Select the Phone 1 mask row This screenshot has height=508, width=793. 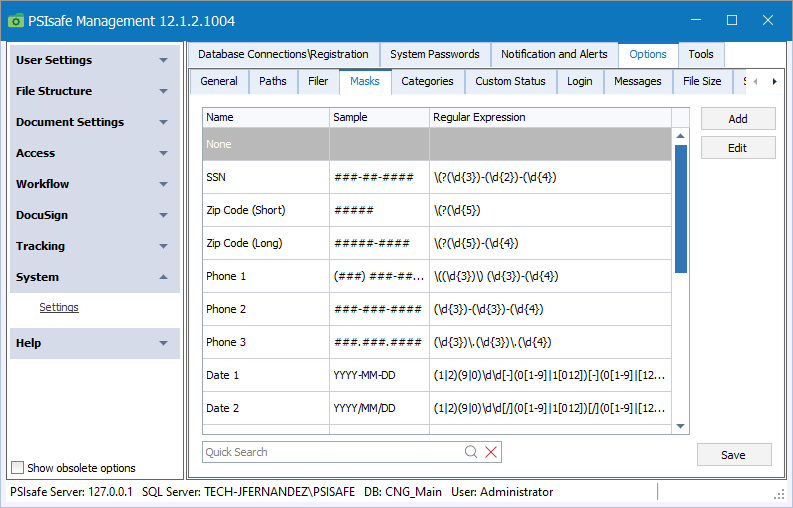click(437, 276)
